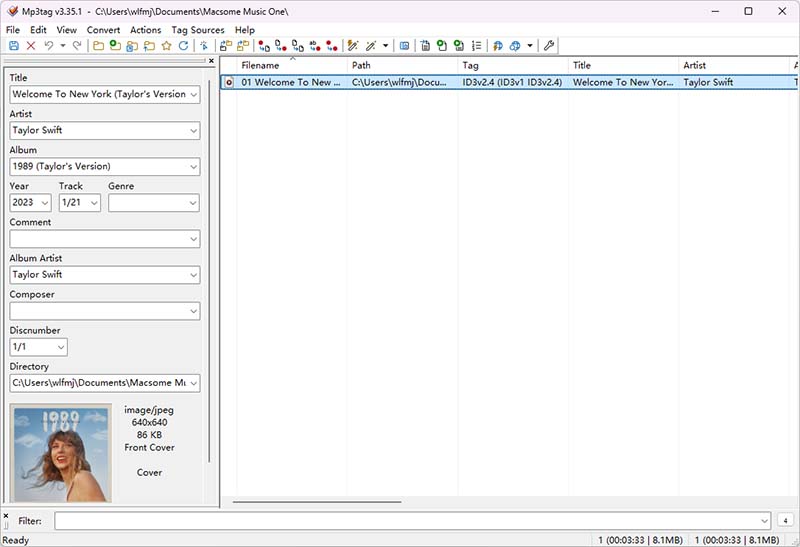Image resolution: width=800 pixels, height=547 pixels.
Task: Open the Album field dropdown
Action: click(x=193, y=167)
